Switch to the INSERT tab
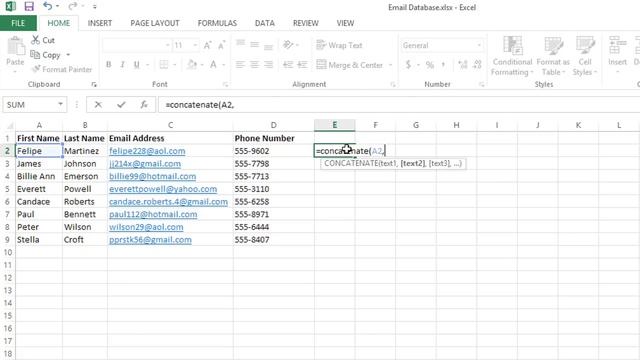This screenshot has width=640, height=360. [x=100, y=23]
